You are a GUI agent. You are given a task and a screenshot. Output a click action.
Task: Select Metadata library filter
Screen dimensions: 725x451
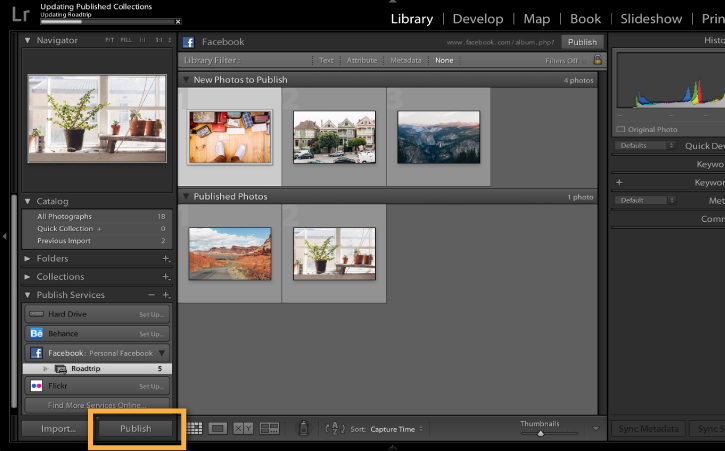tap(406, 60)
